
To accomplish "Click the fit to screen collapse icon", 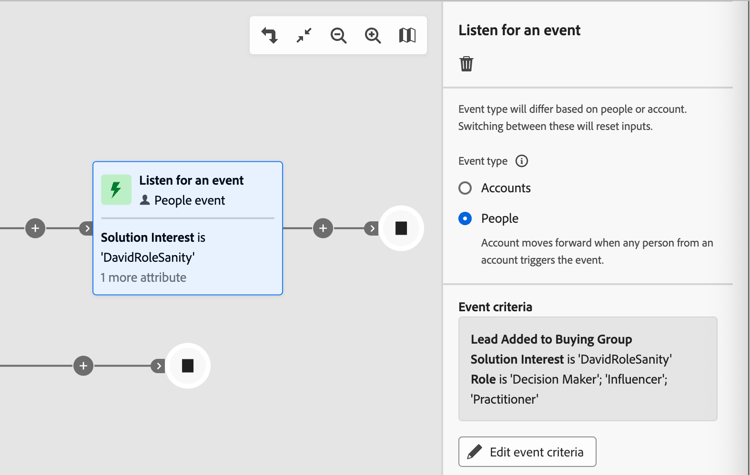I will (304, 35).
